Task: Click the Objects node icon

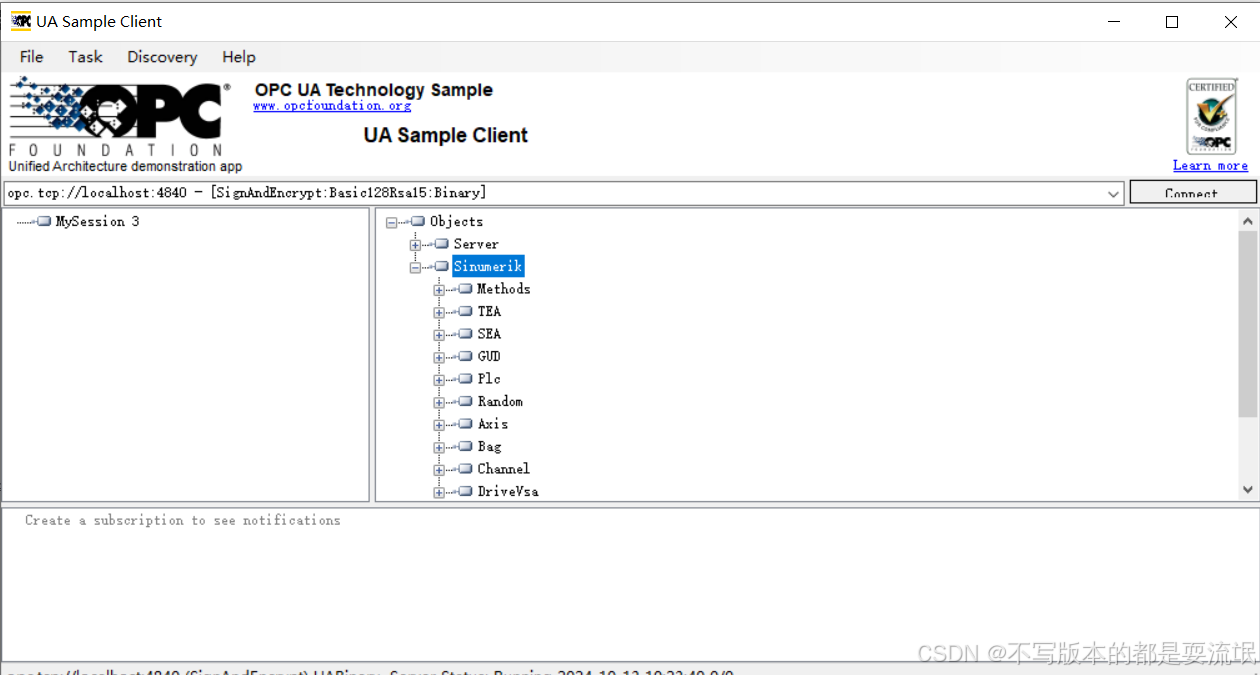Action: pyautogui.click(x=418, y=221)
